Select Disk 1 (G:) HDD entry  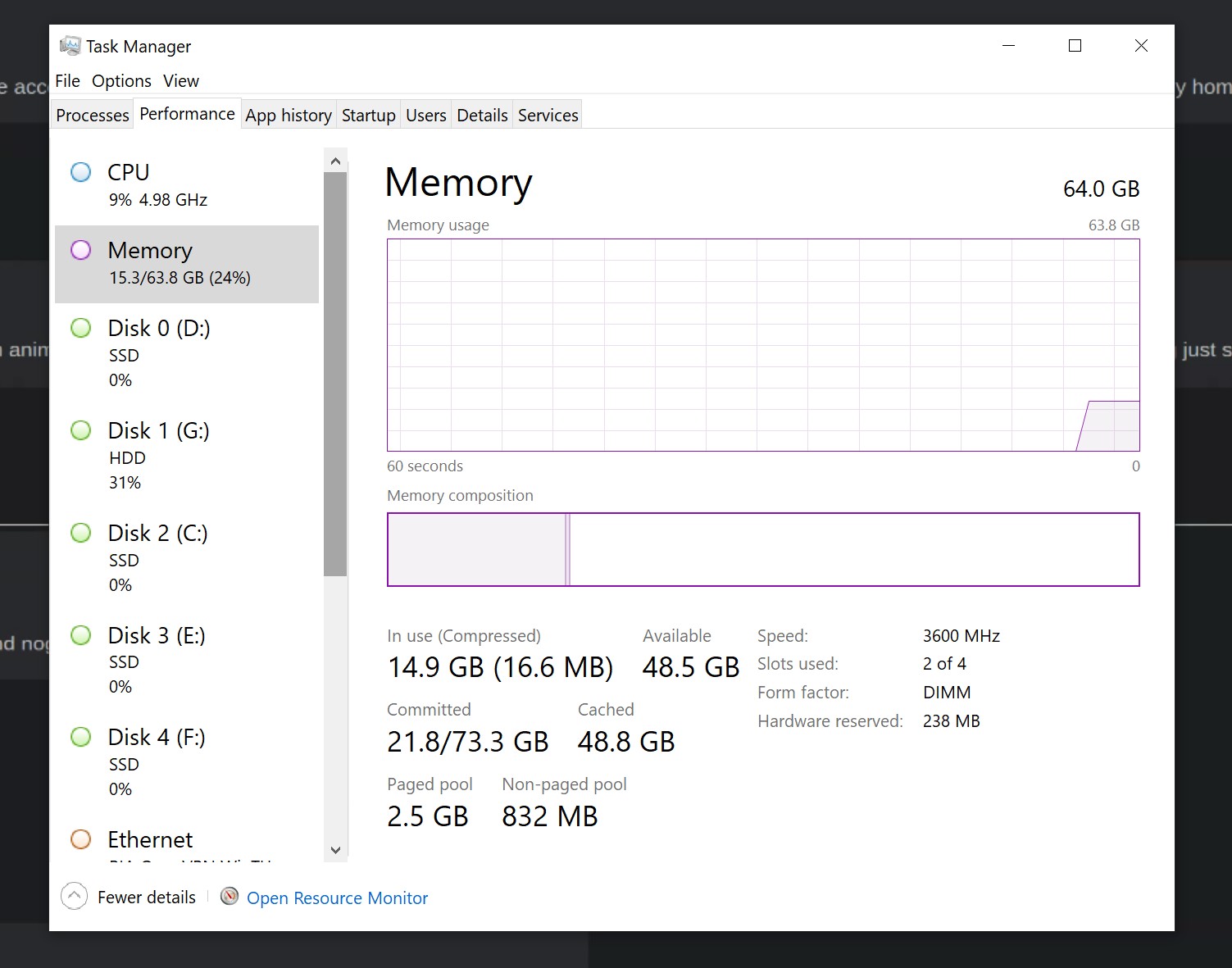(x=187, y=457)
